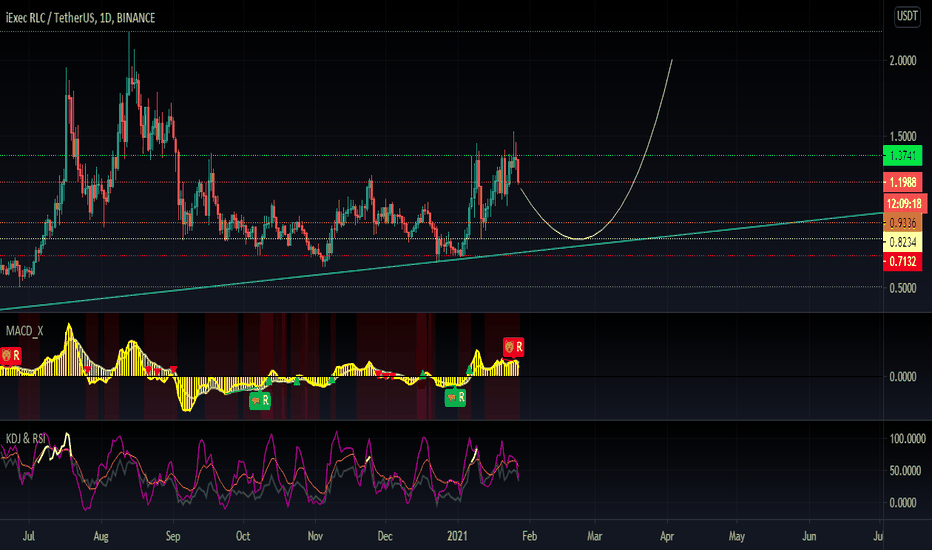Click the green bull R signal near 2021
Viewport: 932px width, 550px height.
455,397
